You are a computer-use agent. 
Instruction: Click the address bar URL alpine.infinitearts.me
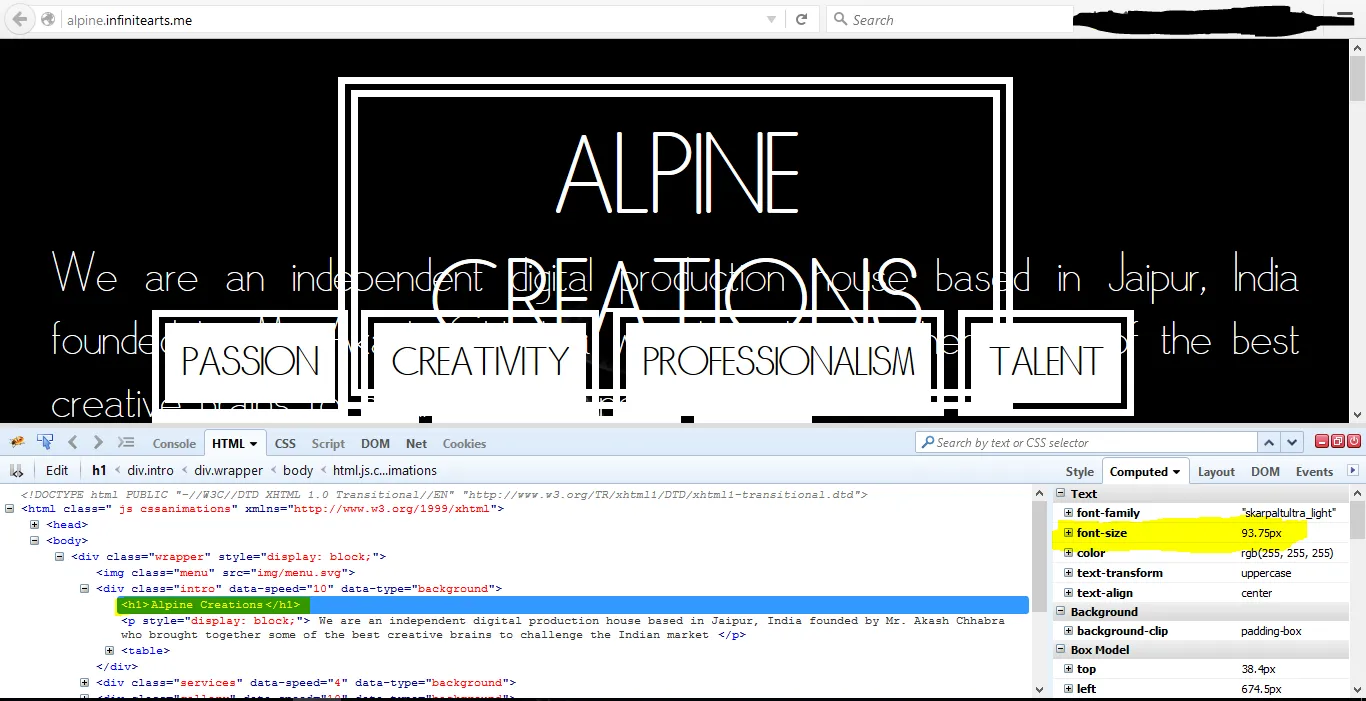coord(129,20)
